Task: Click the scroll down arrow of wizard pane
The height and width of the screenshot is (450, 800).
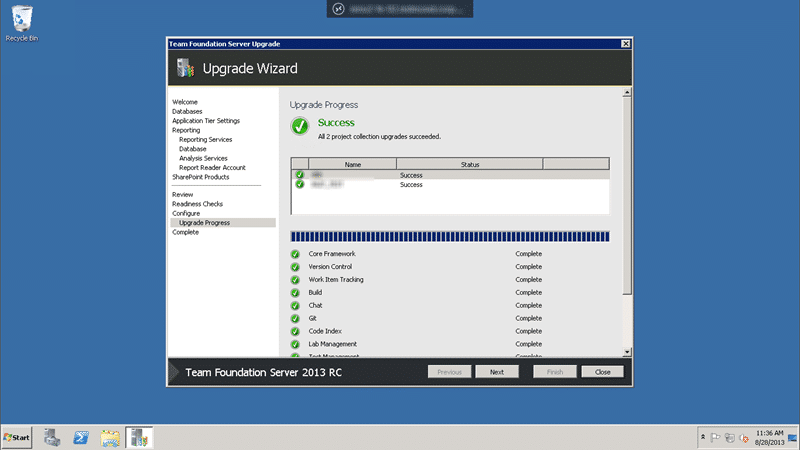Action: [x=627, y=352]
